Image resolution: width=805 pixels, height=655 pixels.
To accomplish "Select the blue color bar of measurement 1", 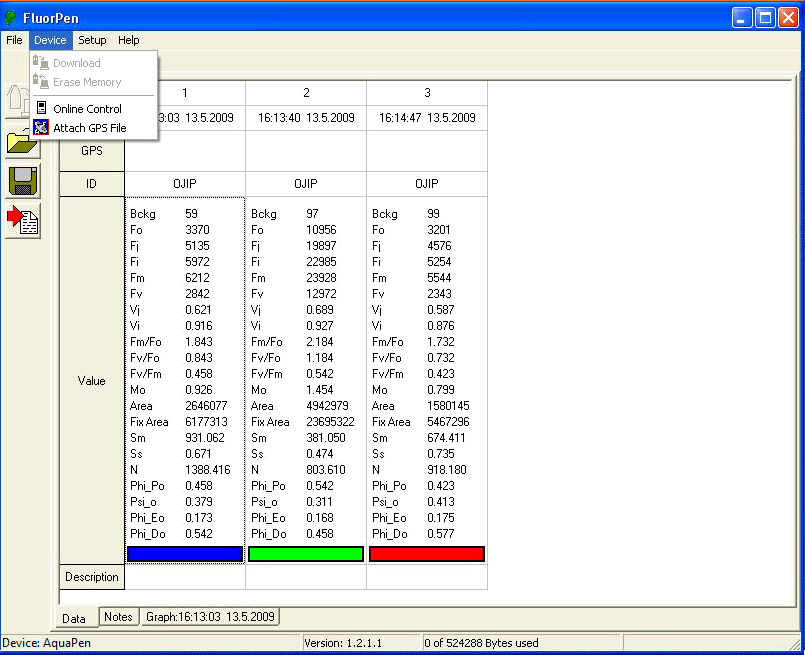I will [185, 554].
